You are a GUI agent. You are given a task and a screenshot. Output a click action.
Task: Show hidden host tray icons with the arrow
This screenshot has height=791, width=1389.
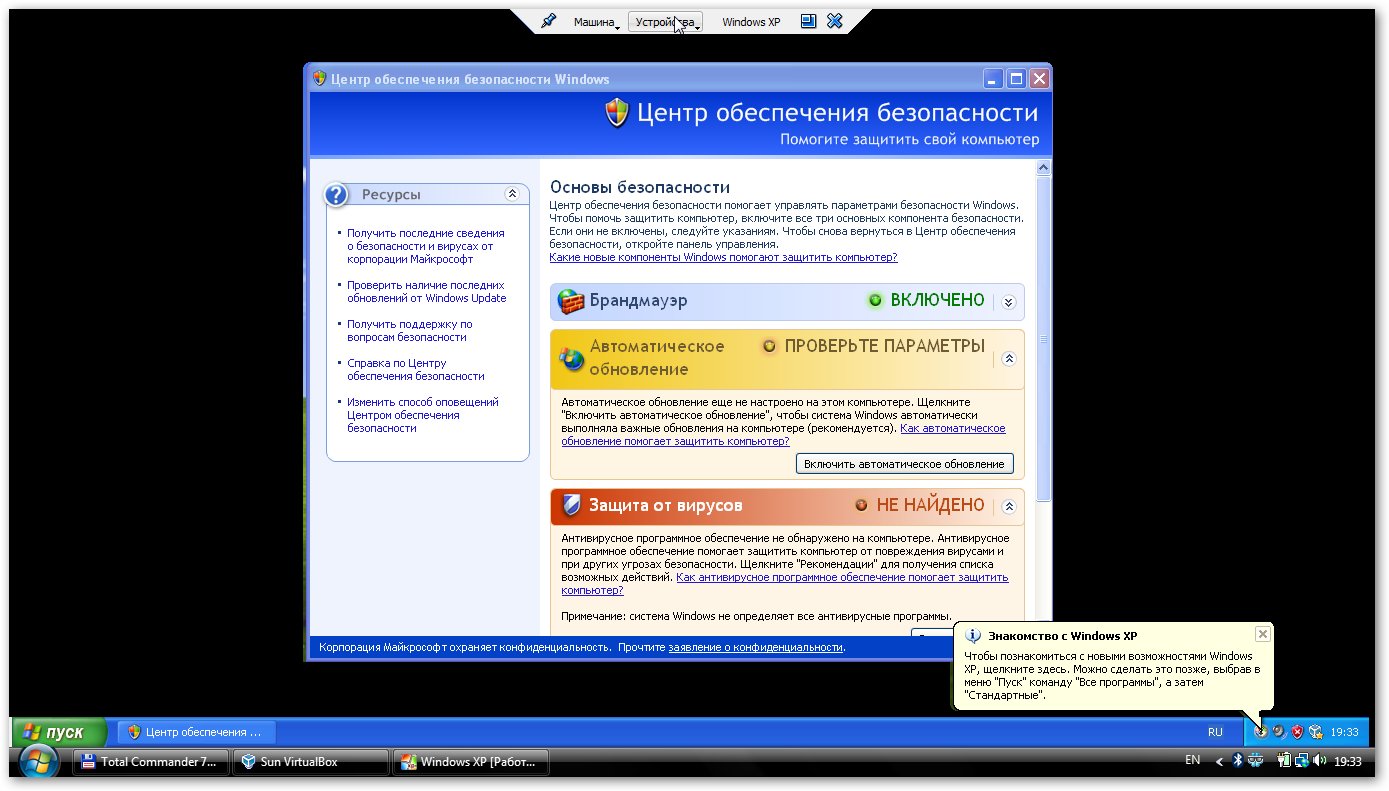tap(1219, 762)
